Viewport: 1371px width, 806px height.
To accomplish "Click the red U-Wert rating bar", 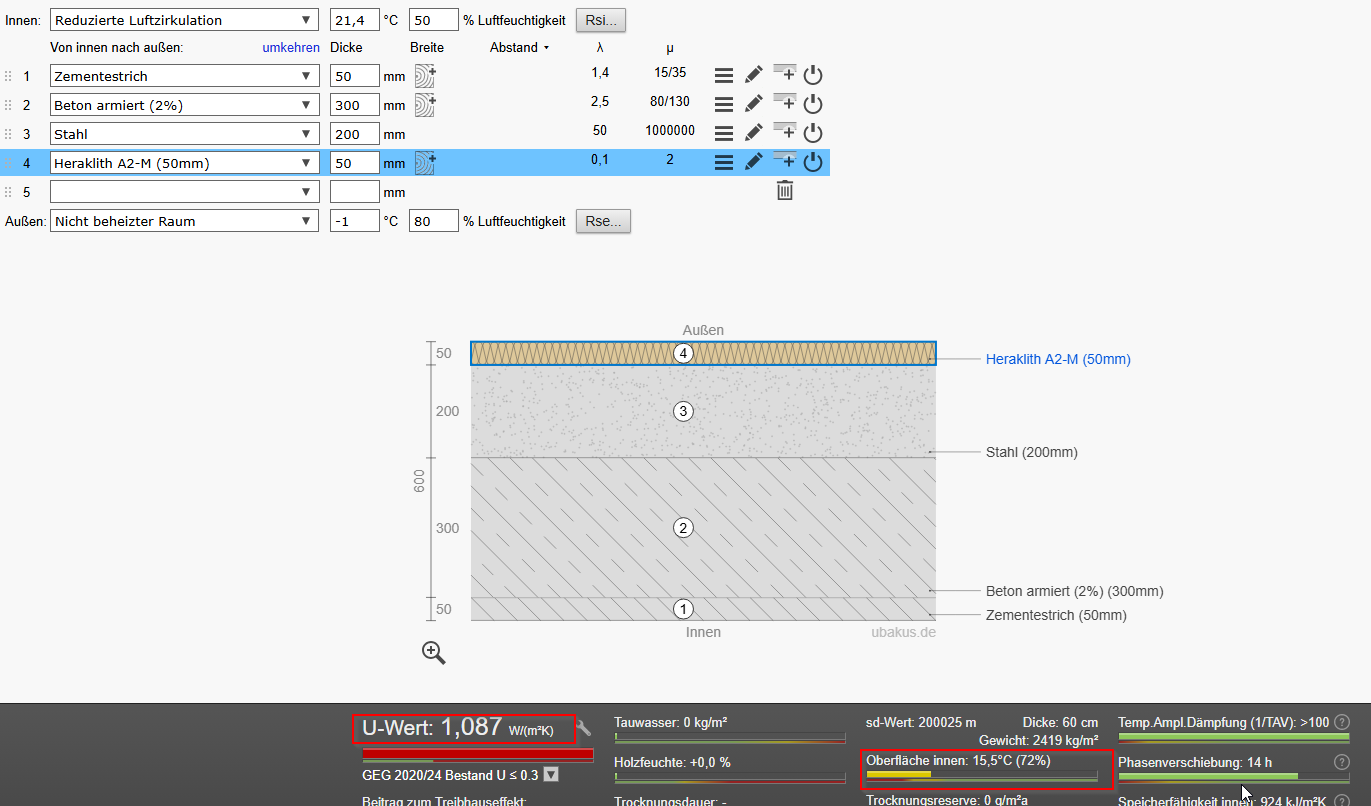I will (477, 754).
